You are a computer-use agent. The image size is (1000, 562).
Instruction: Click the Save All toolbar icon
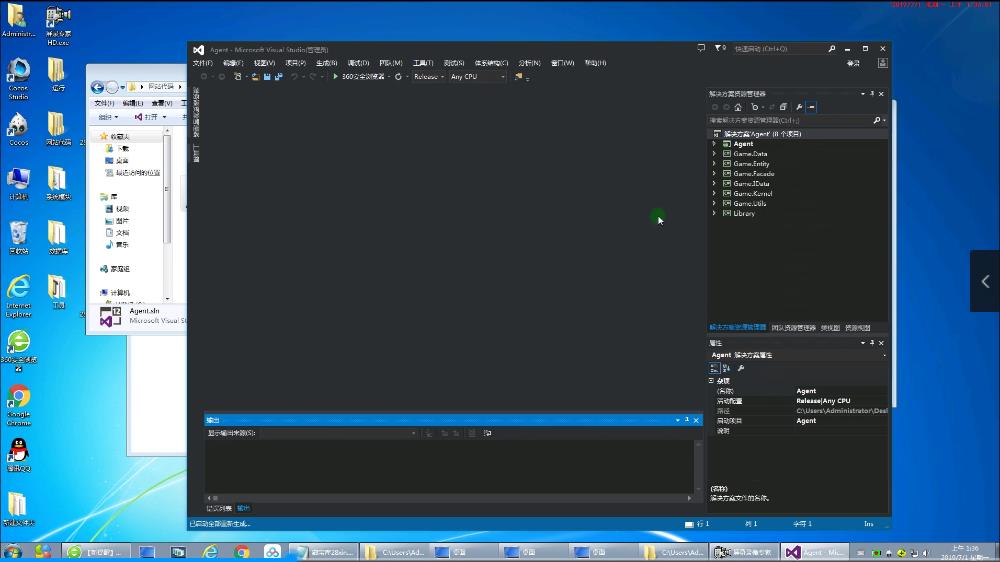point(276,77)
